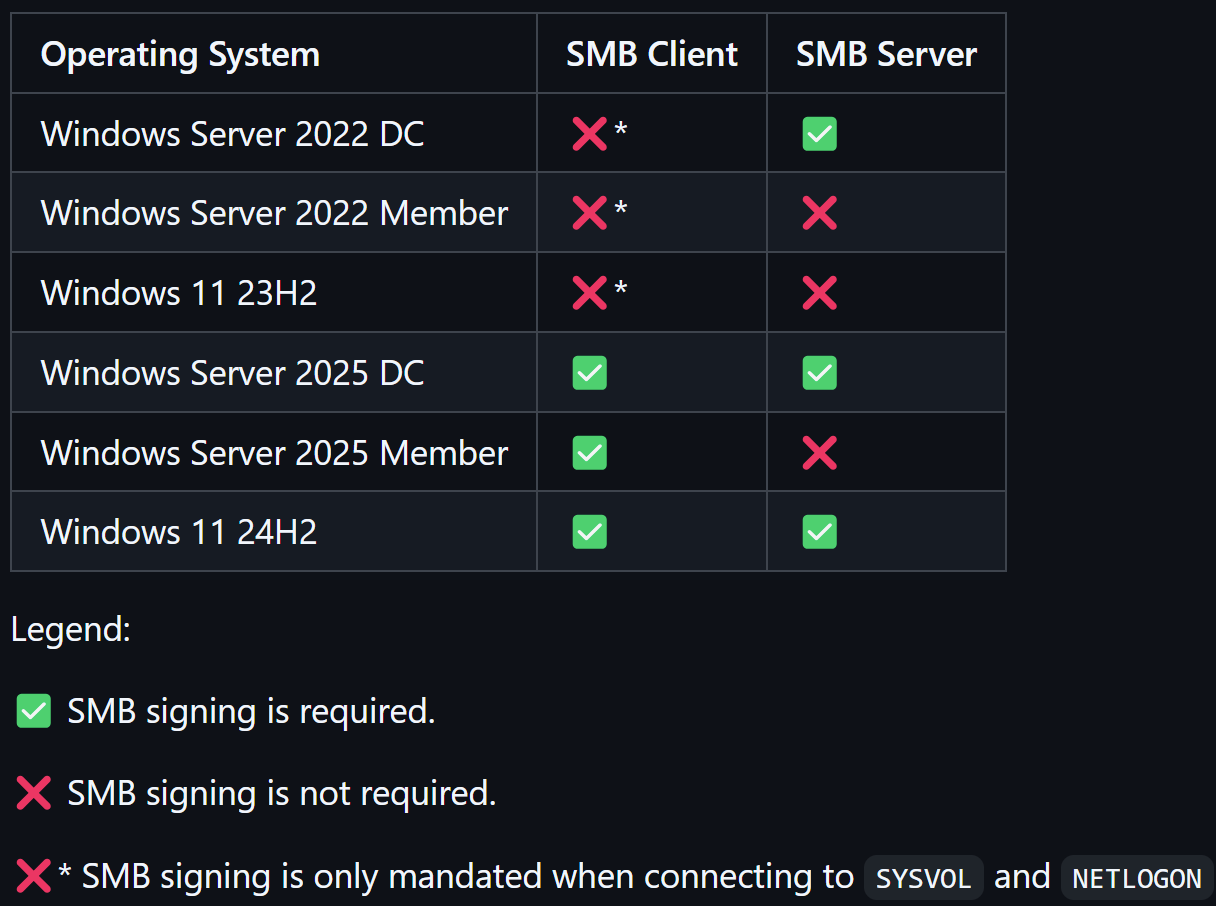The width and height of the screenshot is (1216, 906).
Task: Click green check for Windows 11 24H2 SMB Client
Action: 589,531
